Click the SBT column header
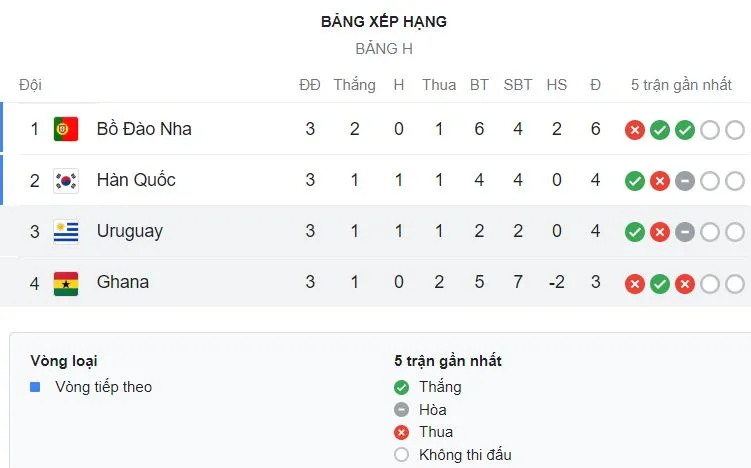This screenshot has width=751, height=468. click(x=518, y=85)
